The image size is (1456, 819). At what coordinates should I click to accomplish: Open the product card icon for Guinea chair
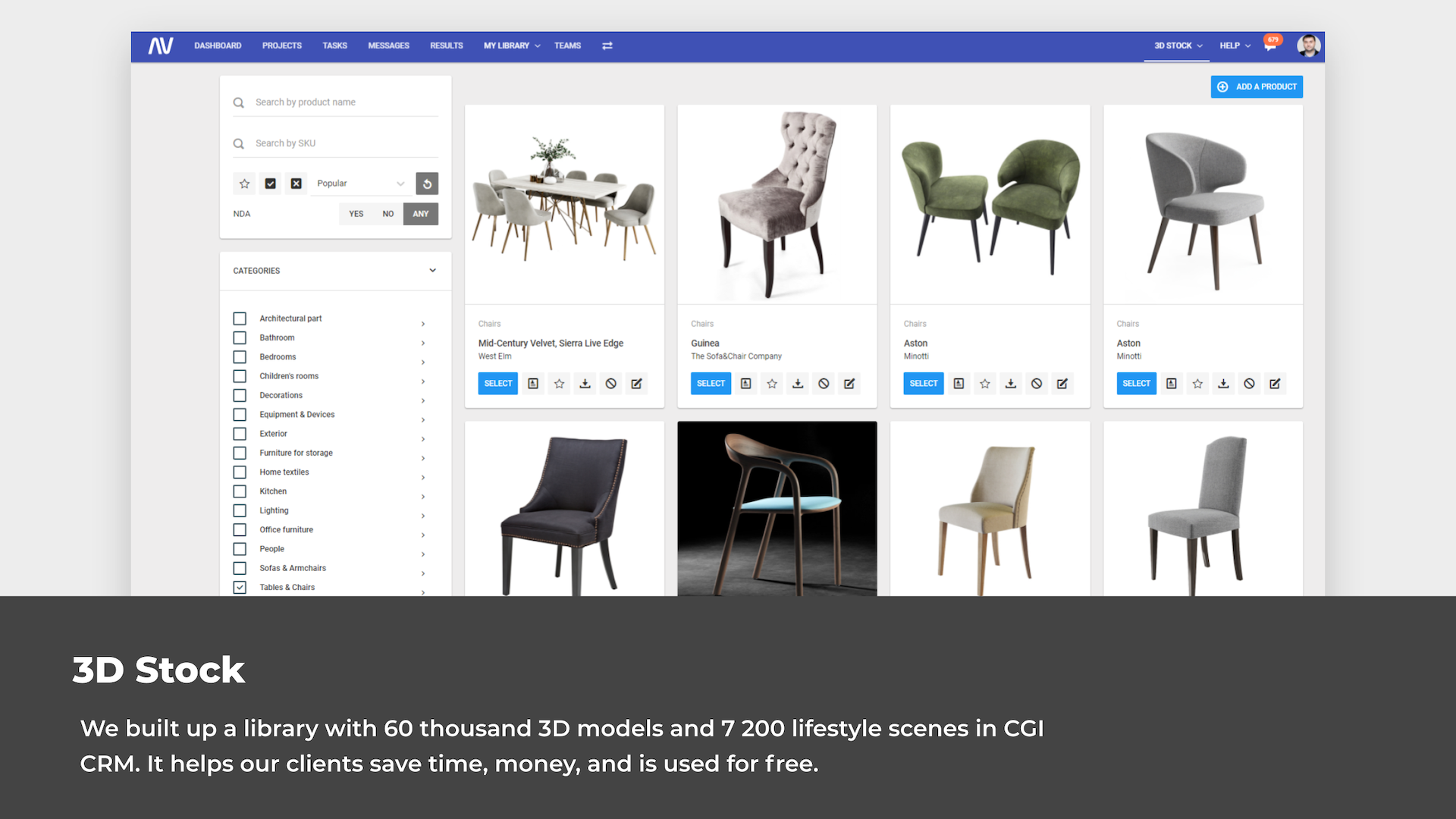click(745, 383)
